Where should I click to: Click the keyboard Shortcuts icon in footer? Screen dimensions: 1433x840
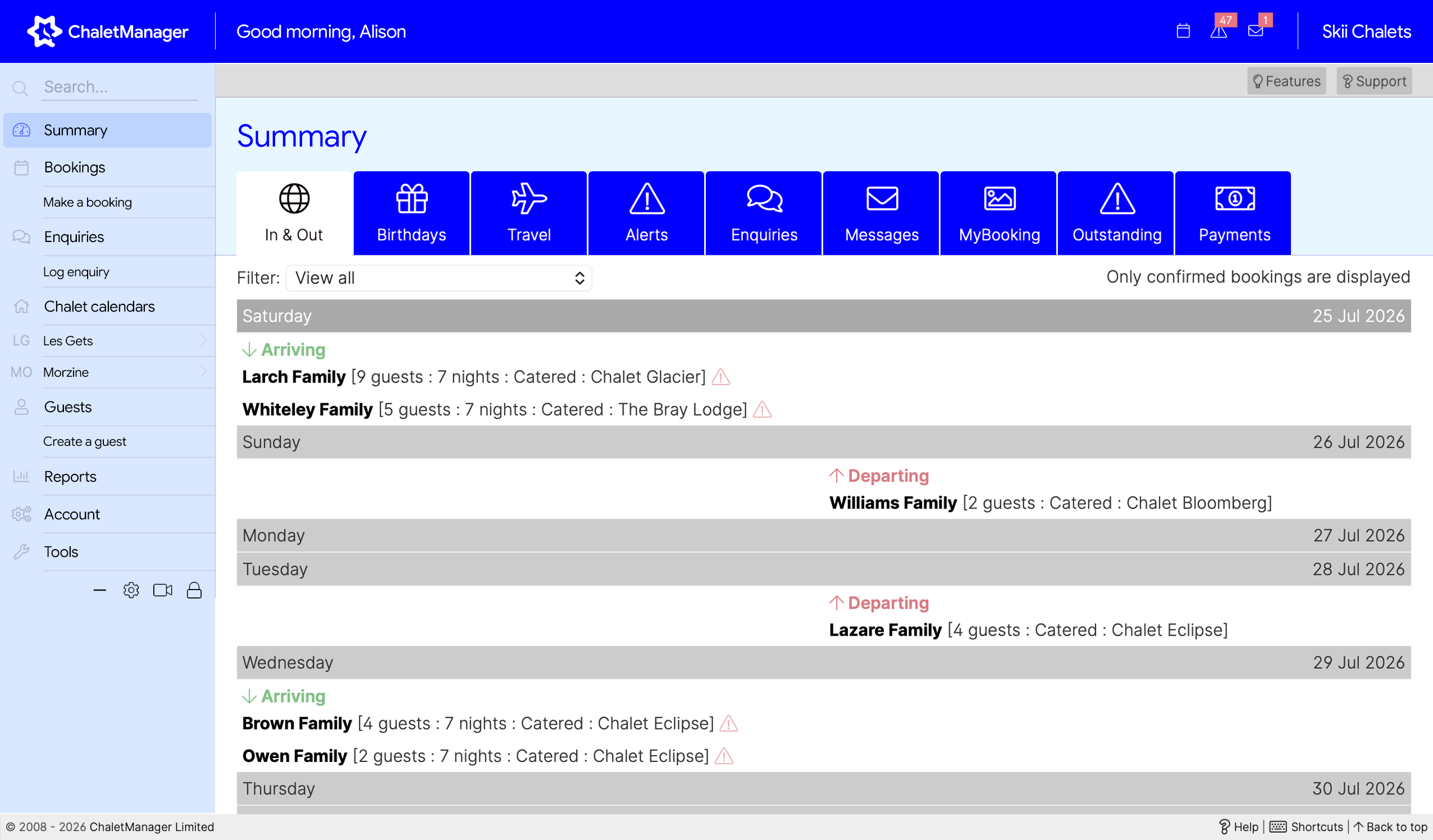[1279, 827]
